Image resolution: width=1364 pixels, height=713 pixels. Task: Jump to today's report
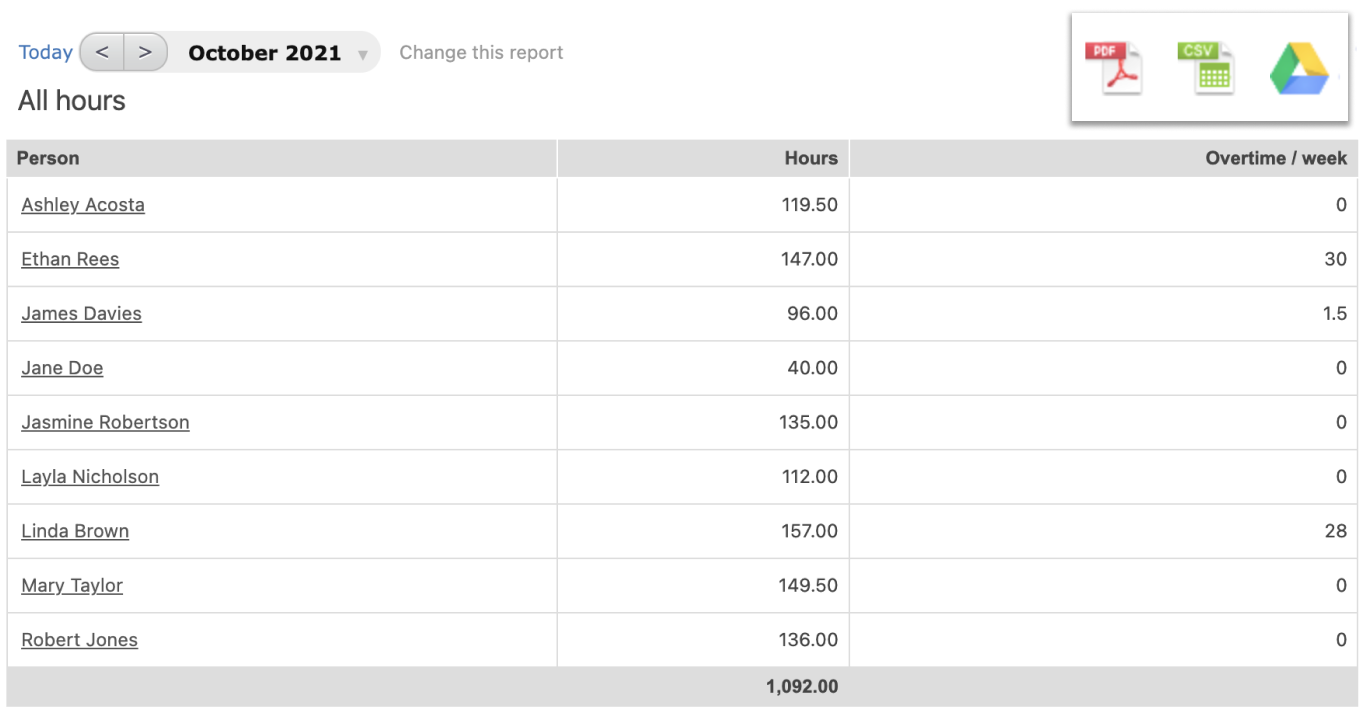[45, 51]
